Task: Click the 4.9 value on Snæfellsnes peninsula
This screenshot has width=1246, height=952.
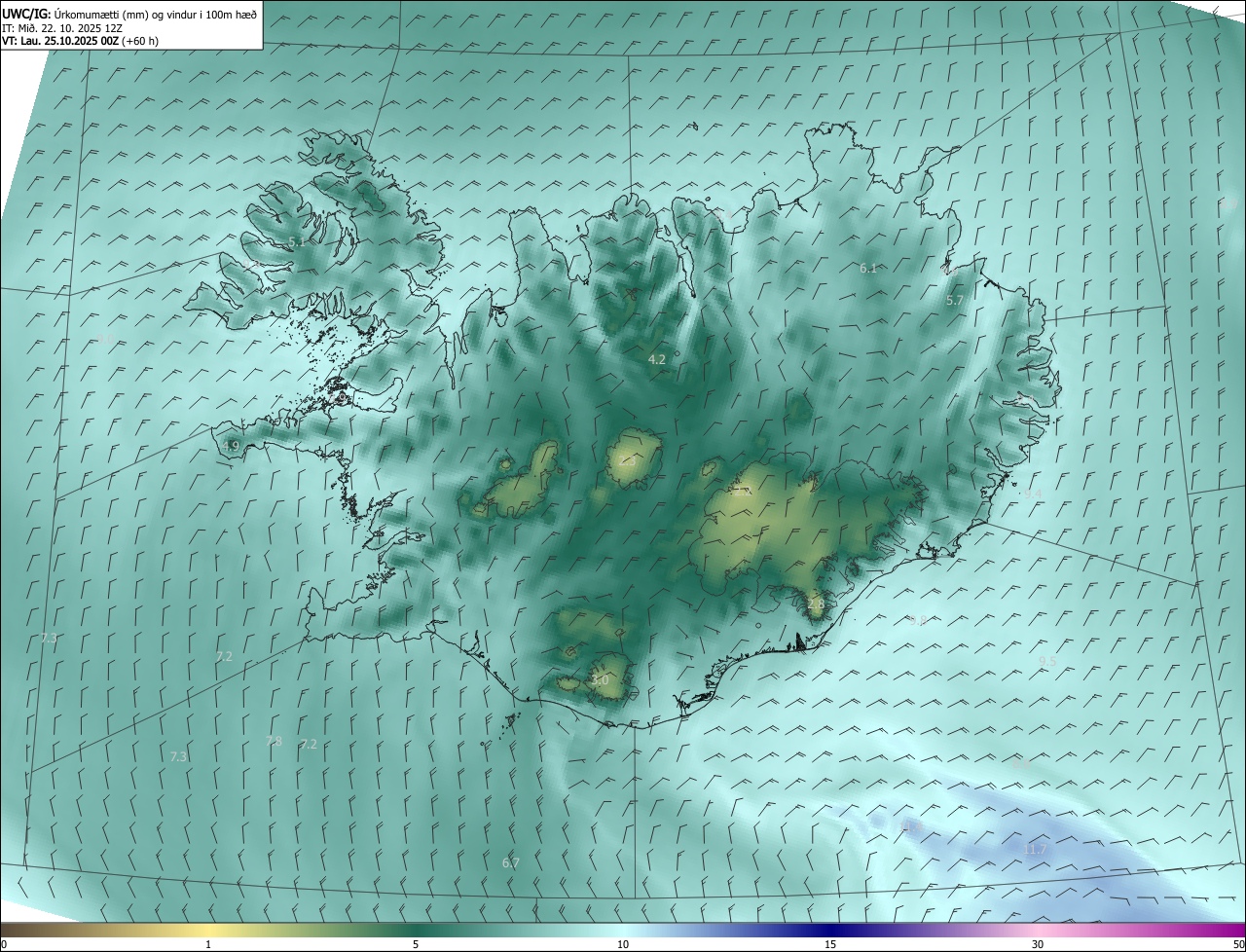Action: click(231, 446)
